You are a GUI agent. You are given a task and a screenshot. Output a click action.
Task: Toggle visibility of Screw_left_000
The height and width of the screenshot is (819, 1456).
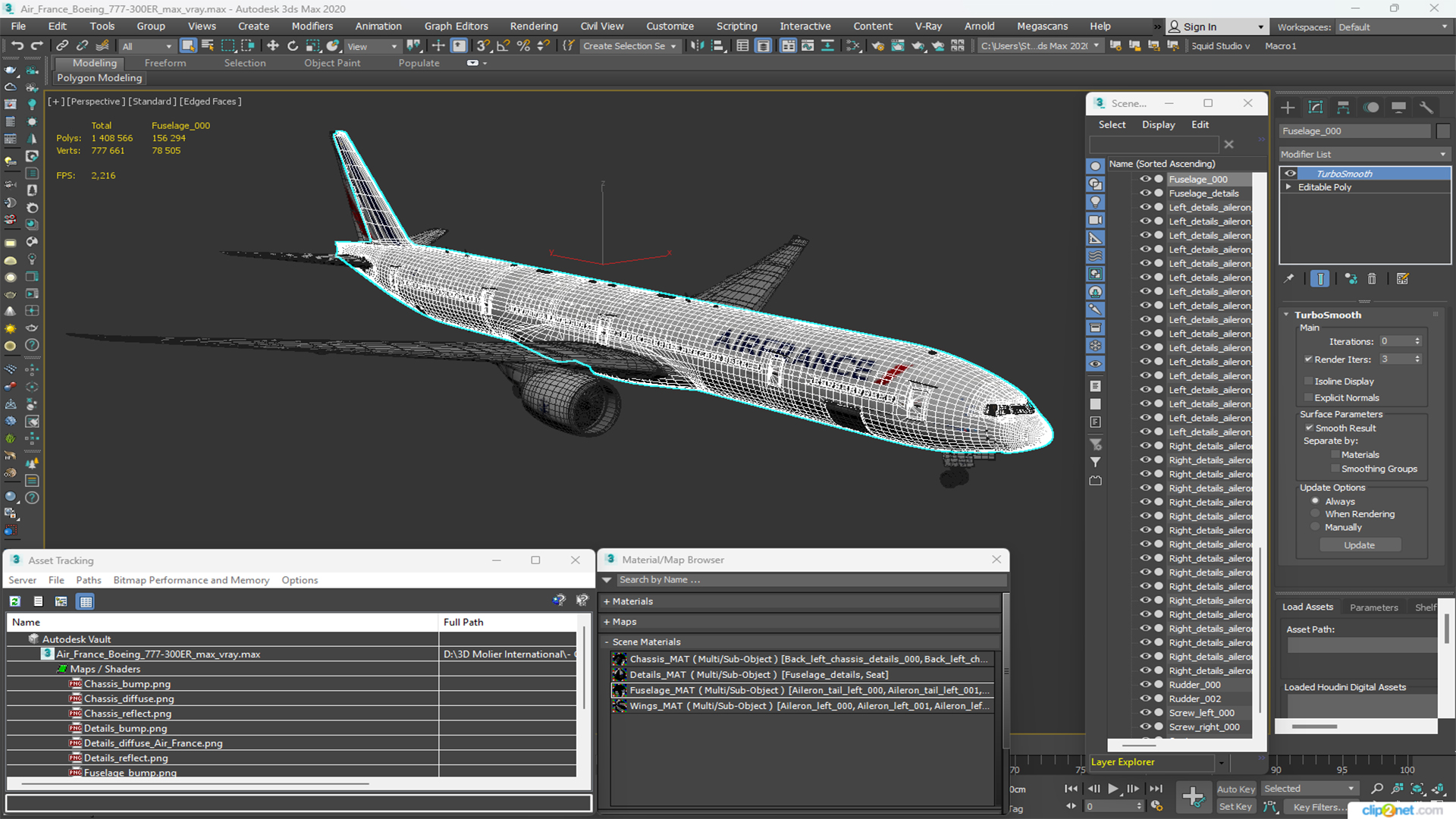pos(1145,713)
